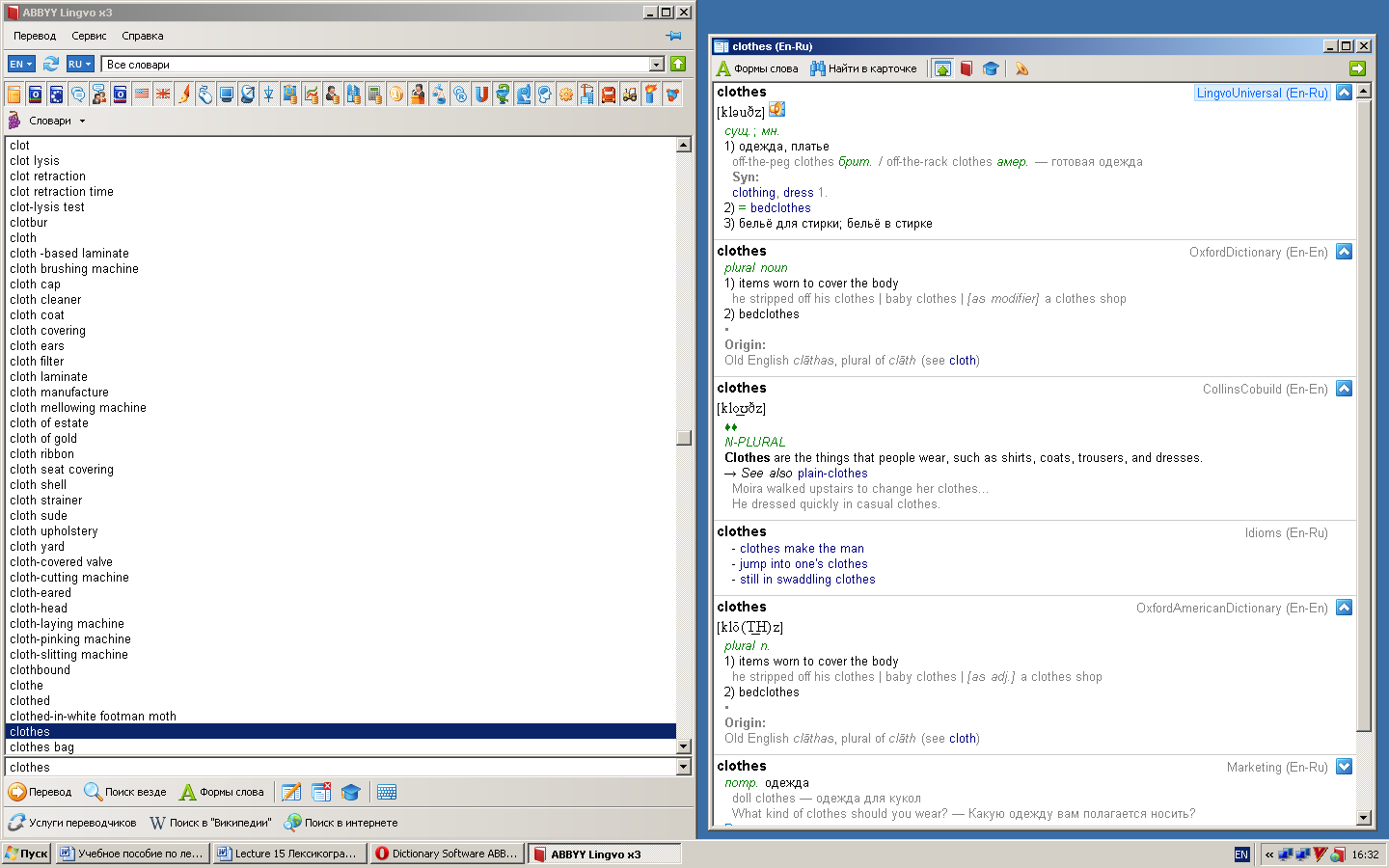Click graduation cap icon in card toolbar

point(991,68)
